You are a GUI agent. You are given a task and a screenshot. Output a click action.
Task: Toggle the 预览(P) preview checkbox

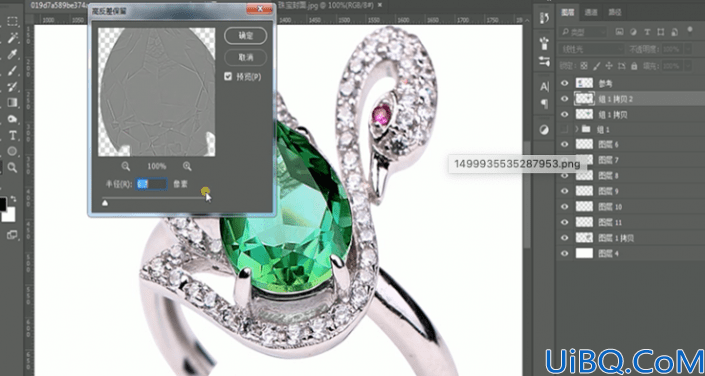pyautogui.click(x=228, y=77)
